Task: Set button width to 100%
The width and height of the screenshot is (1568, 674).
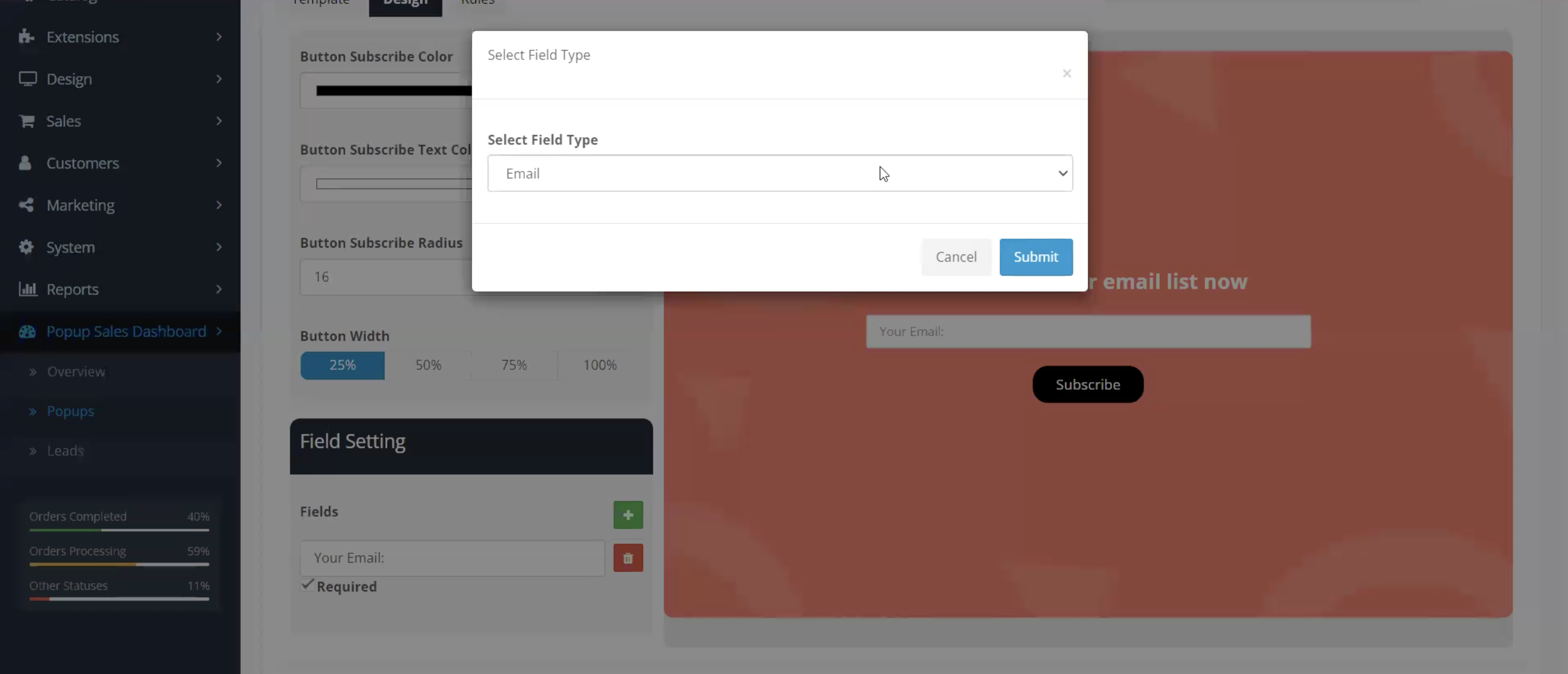Action: tap(599, 365)
